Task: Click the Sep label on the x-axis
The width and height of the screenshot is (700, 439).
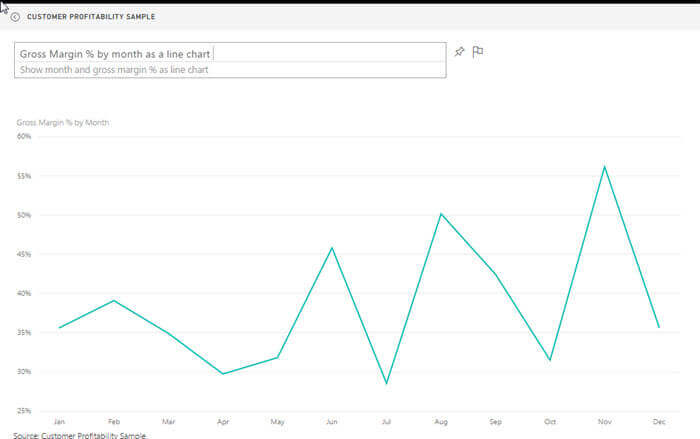Action: click(x=496, y=422)
